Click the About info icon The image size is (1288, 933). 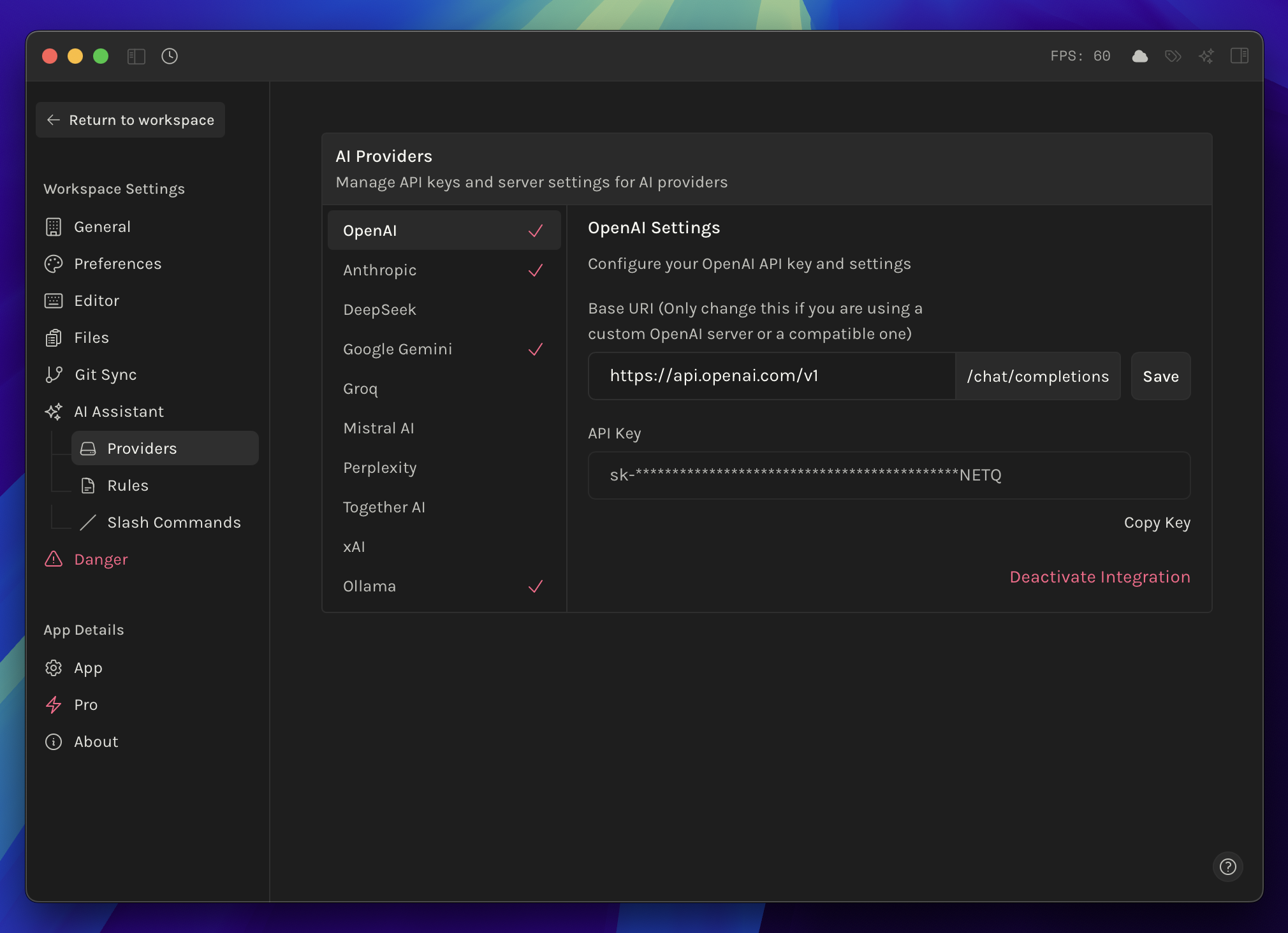(x=54, y=742)
